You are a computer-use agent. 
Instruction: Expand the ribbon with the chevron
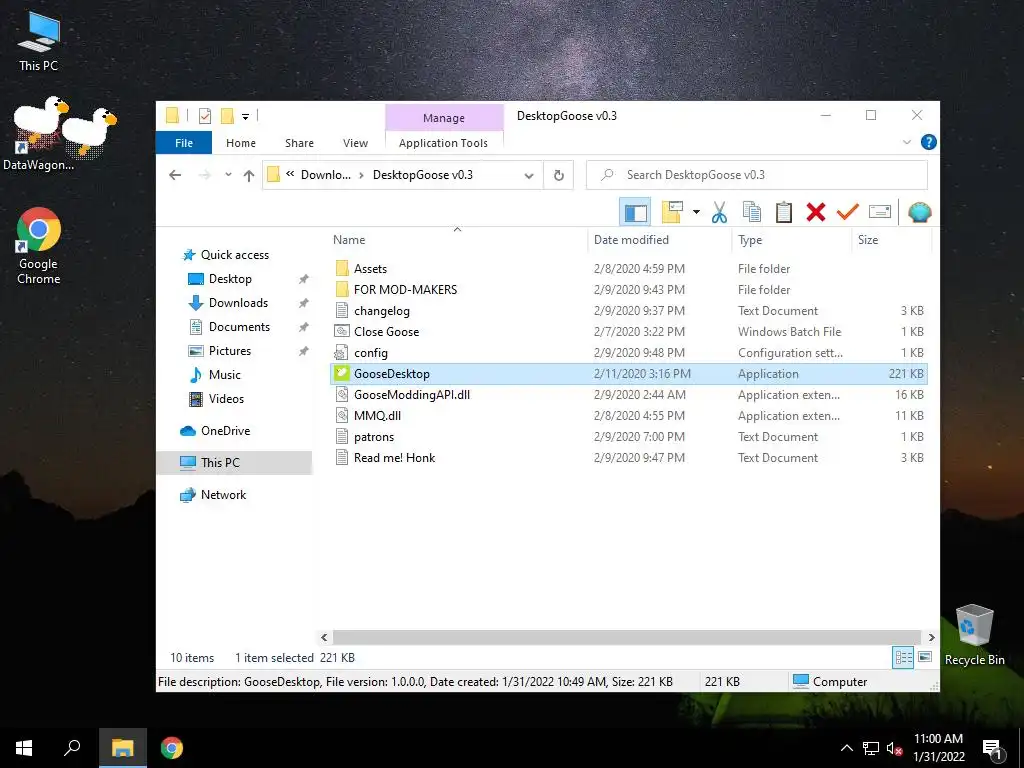click(x=906, y=142)
